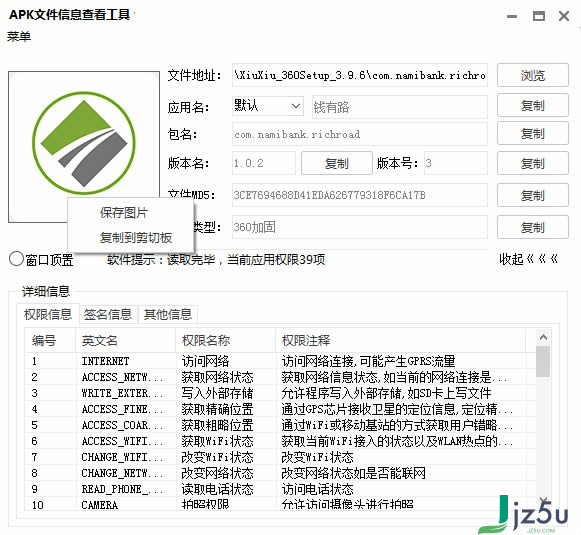Select the ACCESS_COAR... permission row

pos(280,425)
